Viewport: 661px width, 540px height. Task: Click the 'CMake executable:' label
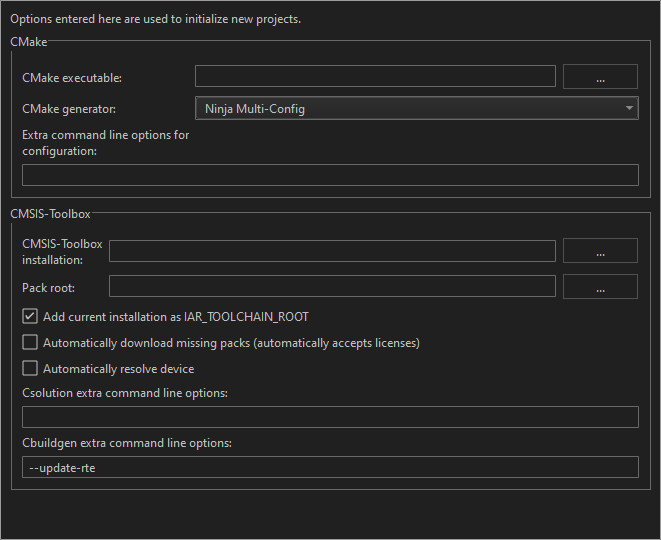[72, 78]
